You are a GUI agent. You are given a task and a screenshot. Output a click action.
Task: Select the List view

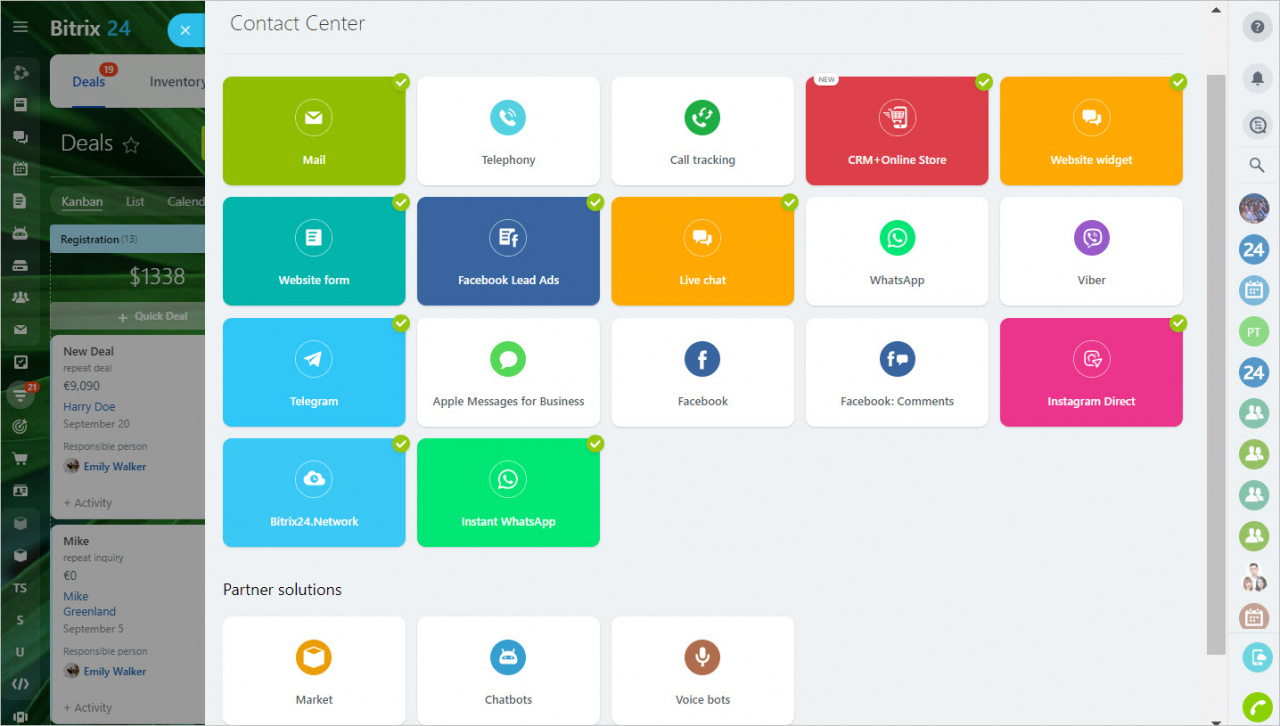pyautogui.click(x=135, y=201)
